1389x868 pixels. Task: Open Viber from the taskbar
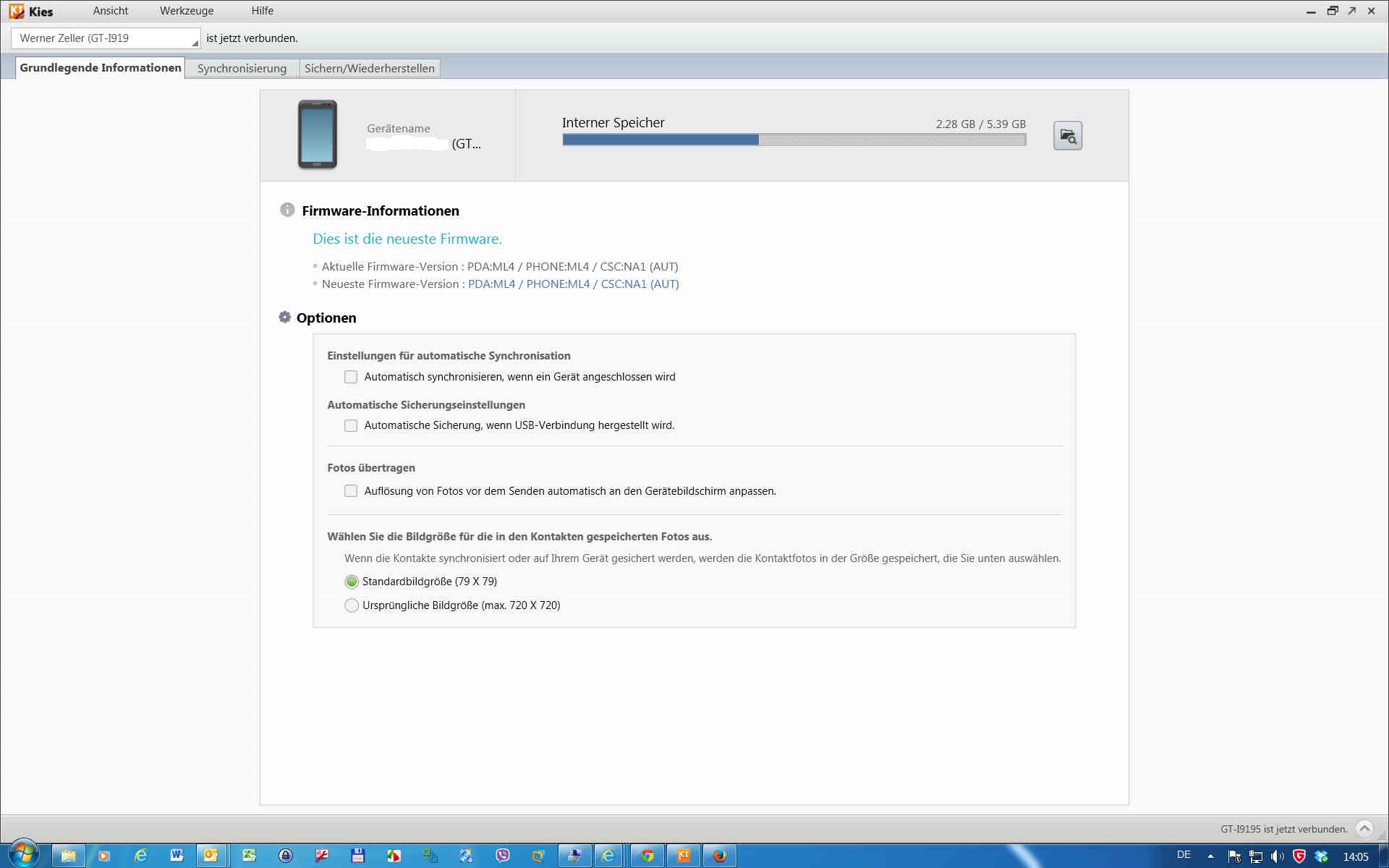click(x=502, y=856)
